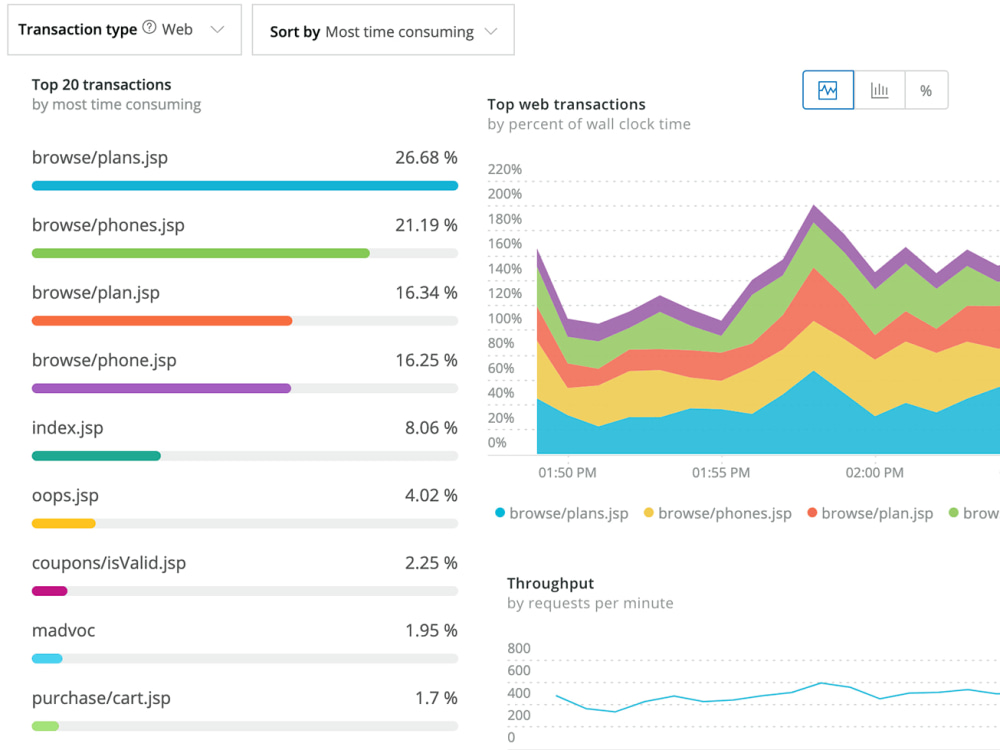
Task: Click the orange browse/plan.jsp progress bar
Action: point(162,321)
